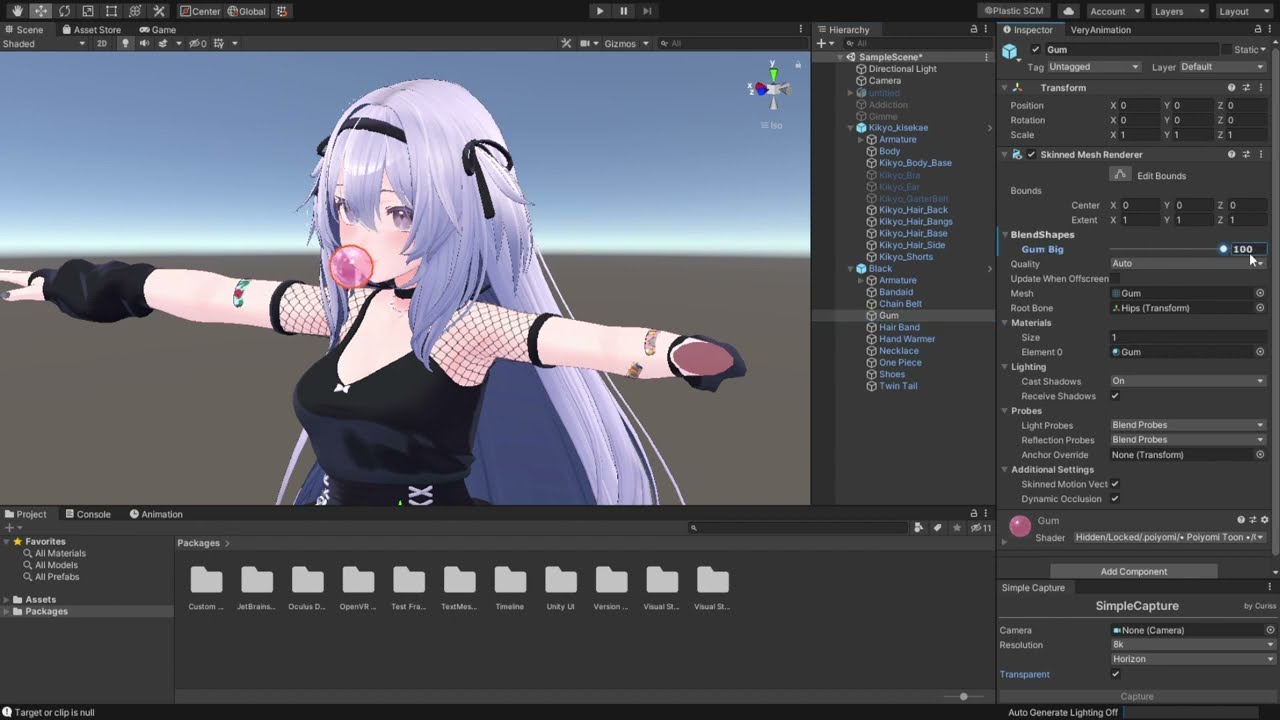Image resolution: width=1280 pixels, height=720 pixels.
Task: Open the Cast Shadows dropdown
Action: pos(1188,381)
